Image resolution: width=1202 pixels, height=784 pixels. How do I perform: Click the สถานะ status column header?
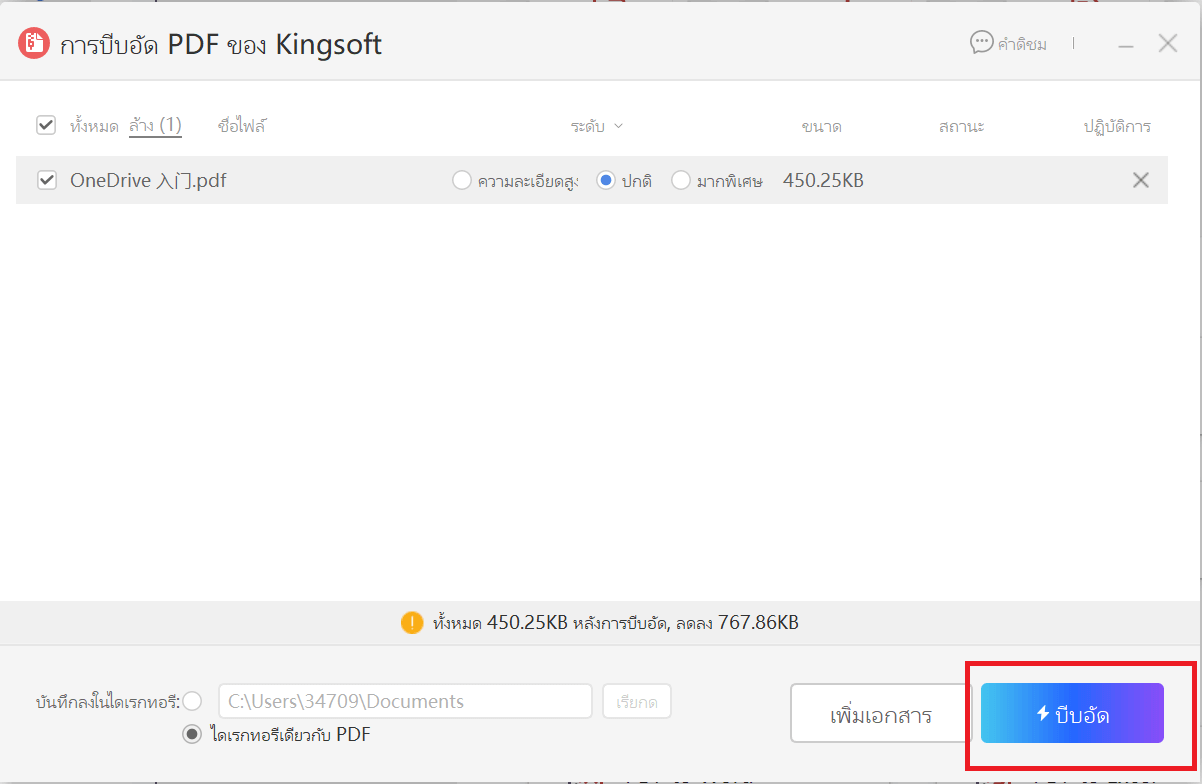tap(962, 127)
